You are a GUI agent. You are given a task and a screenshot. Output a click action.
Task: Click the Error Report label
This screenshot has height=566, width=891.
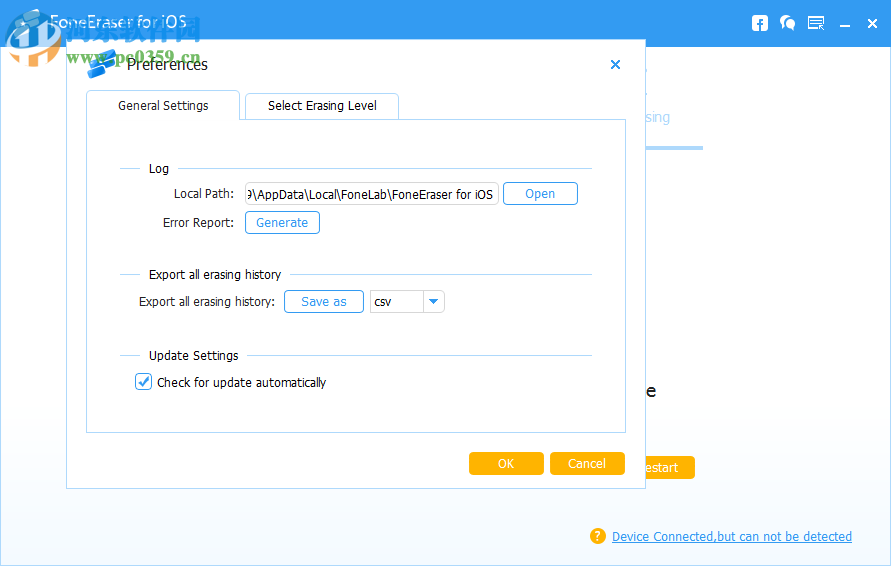point(198,223)
